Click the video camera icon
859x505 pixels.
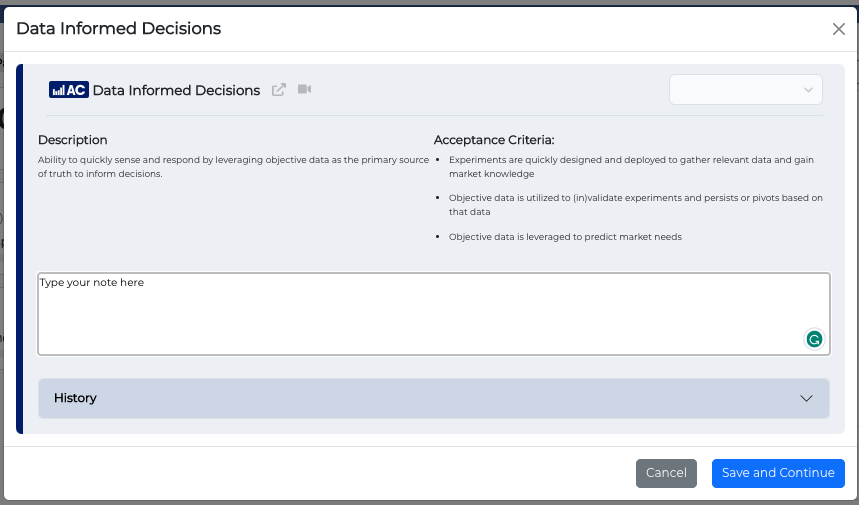[305, 90]
